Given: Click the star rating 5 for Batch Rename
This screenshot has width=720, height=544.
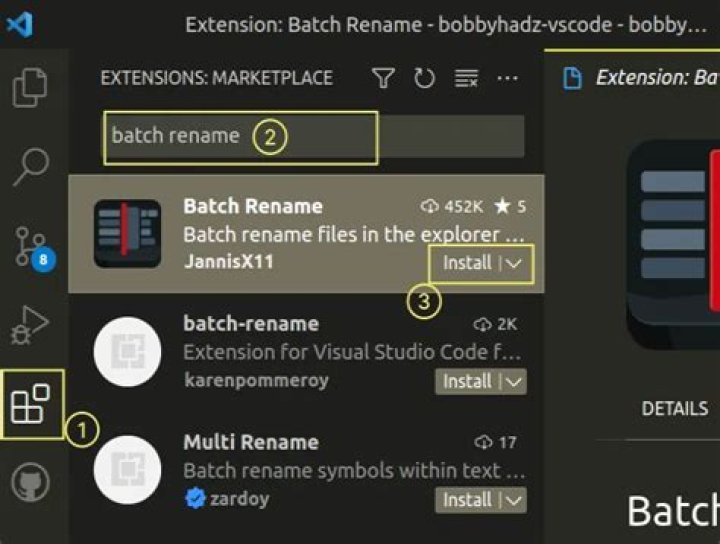Looking at the screenshot, I should tap(510, 207).
